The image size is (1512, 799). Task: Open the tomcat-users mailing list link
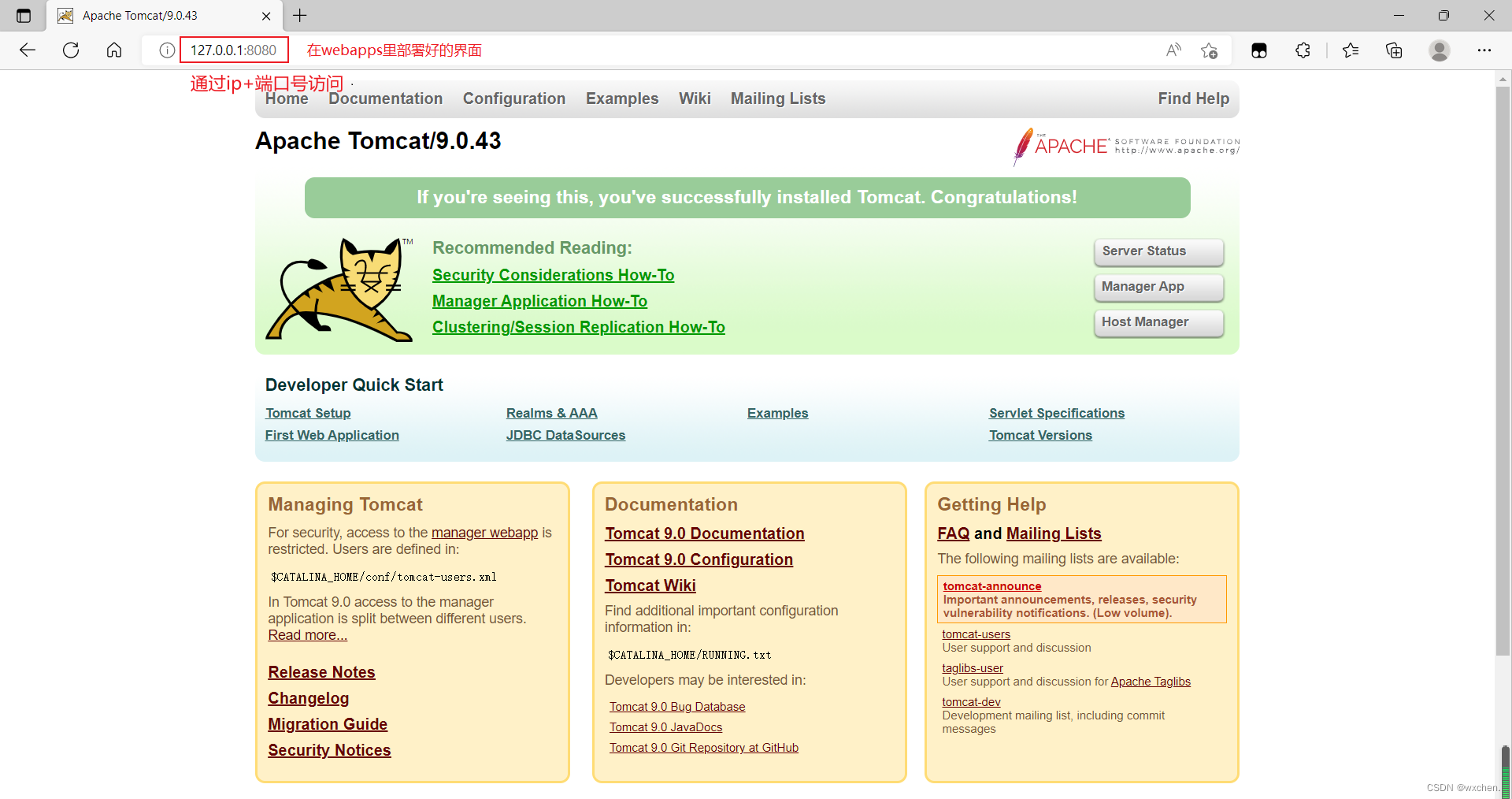click(976, 634)
